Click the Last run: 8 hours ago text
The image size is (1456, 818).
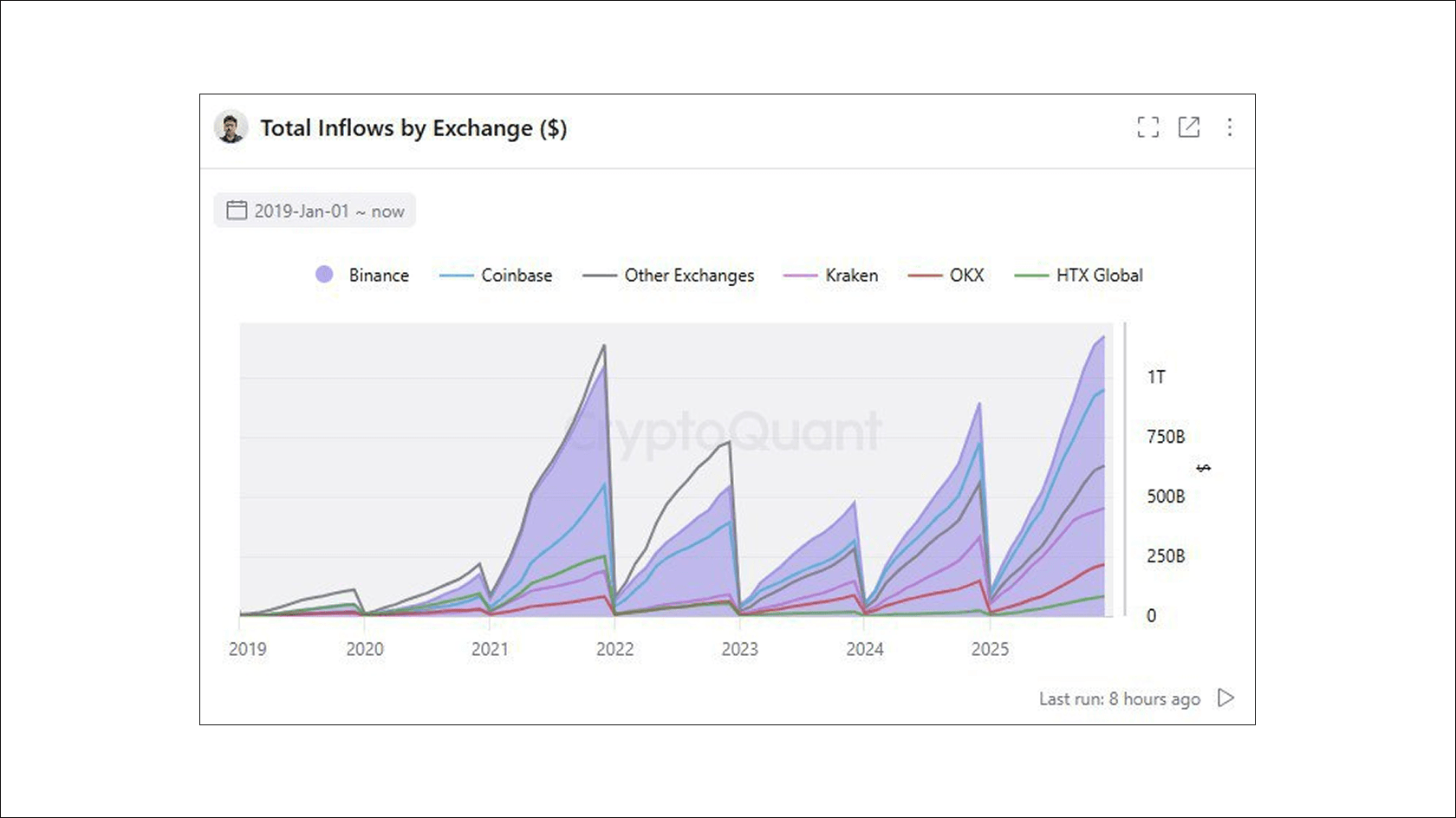click(x=1118, y=698)
